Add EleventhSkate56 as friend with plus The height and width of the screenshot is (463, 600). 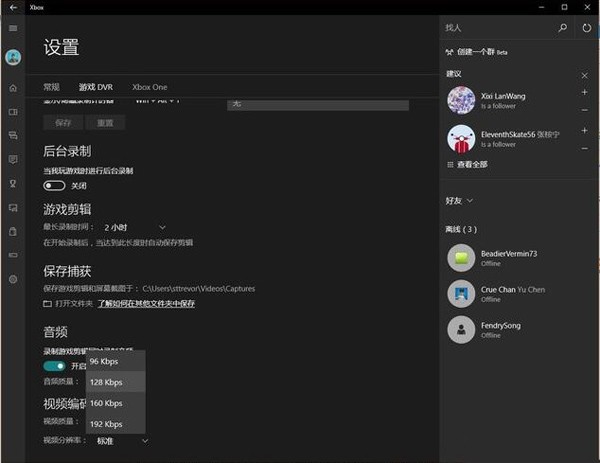(x=584, y=130)
